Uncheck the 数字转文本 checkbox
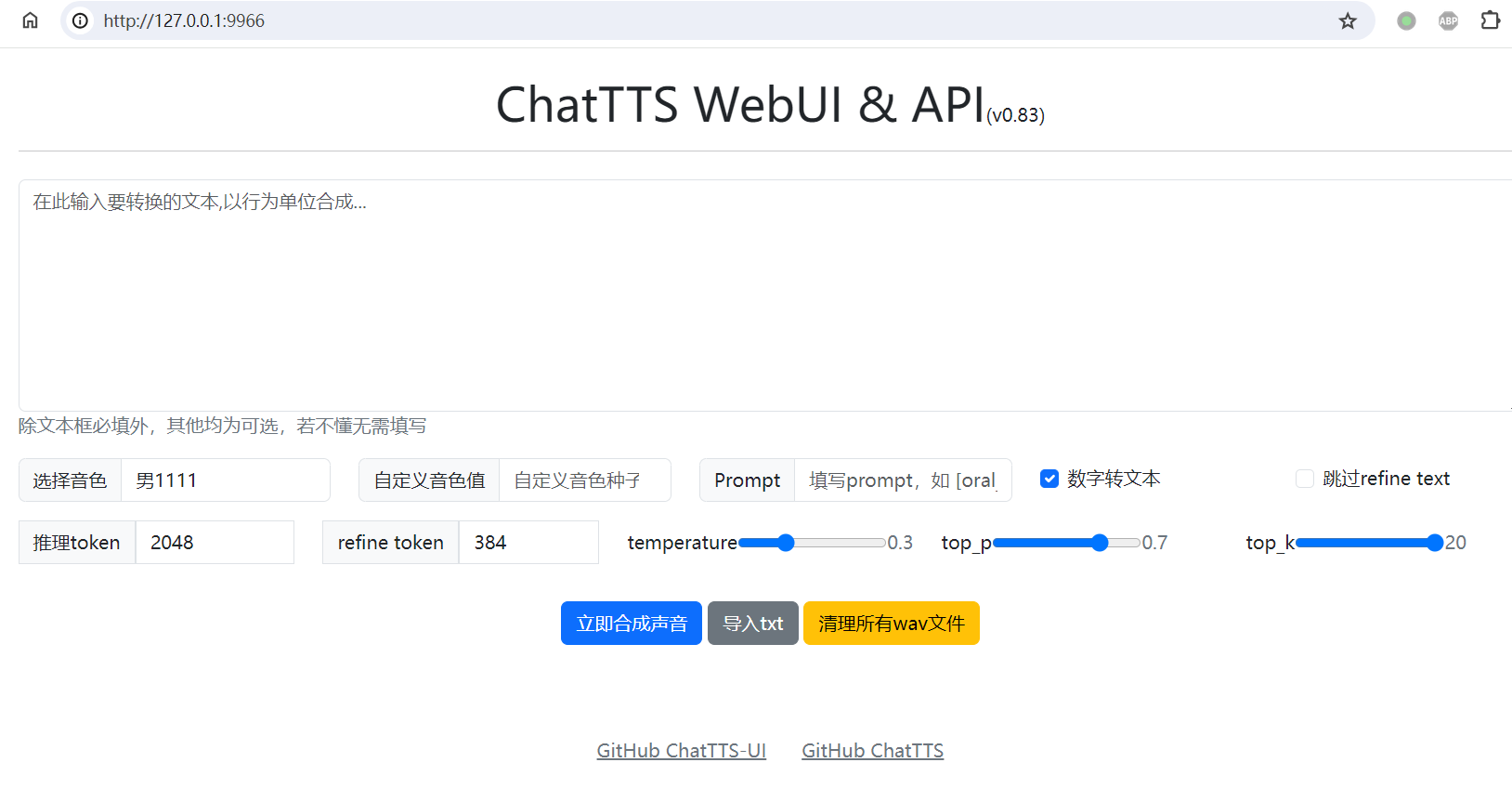Image resolution: width=1512 pixels, height=802 pixels. pos(1049,479)
